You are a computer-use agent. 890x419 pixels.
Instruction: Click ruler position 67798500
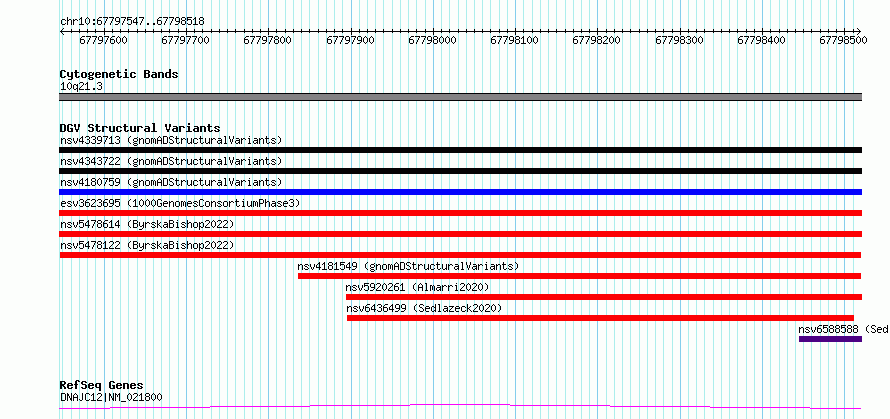pos(844,40)
